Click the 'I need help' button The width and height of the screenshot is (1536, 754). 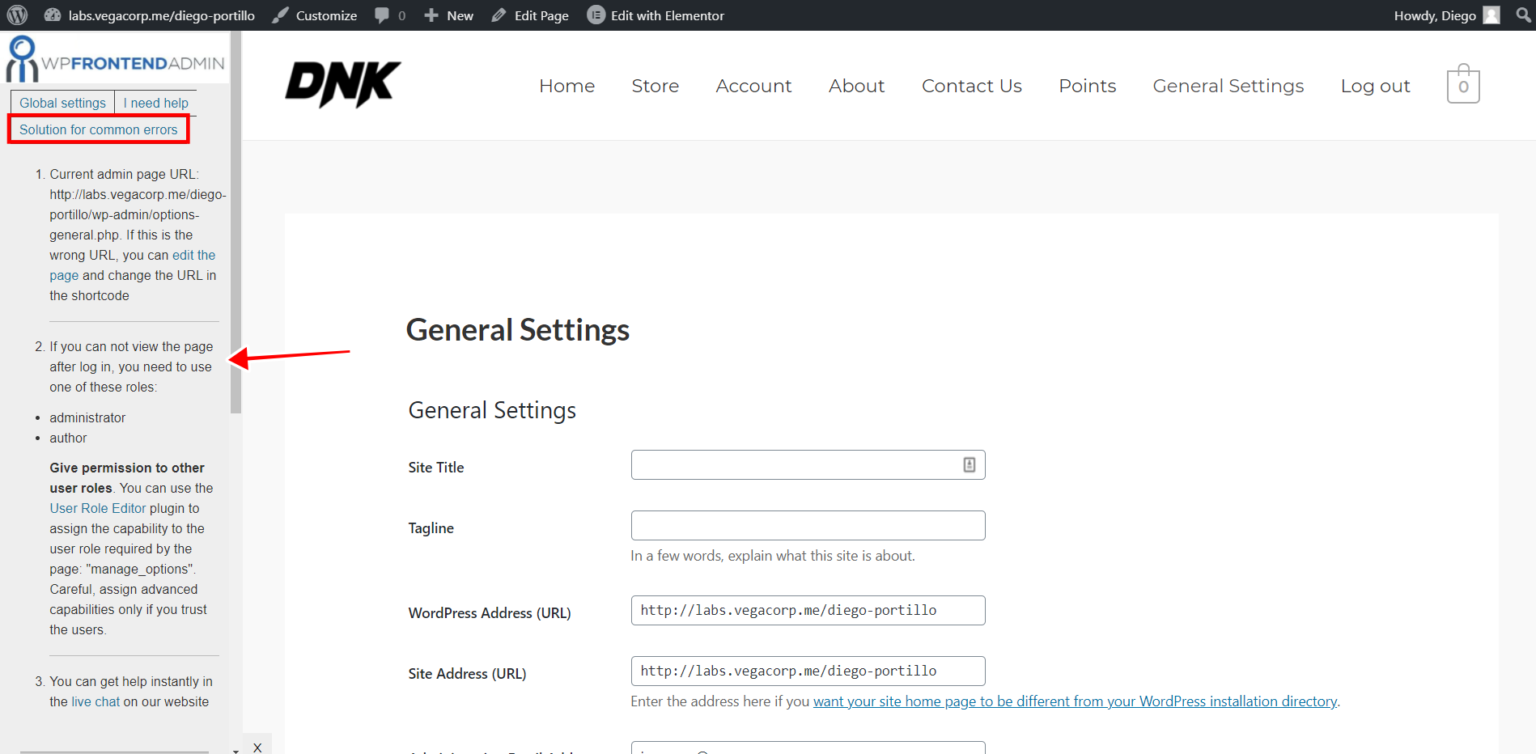(x=156, y=102)
